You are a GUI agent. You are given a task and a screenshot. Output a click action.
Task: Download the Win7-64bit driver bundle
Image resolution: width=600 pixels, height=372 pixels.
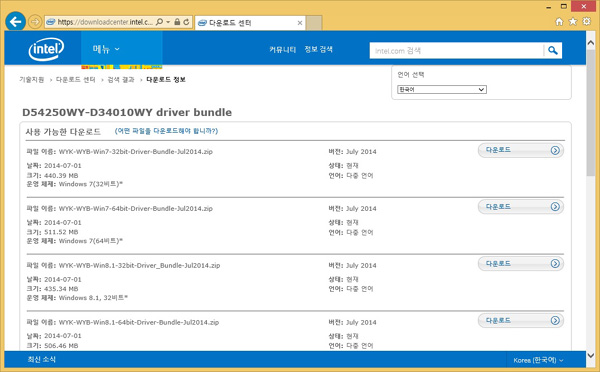(521, 207)
